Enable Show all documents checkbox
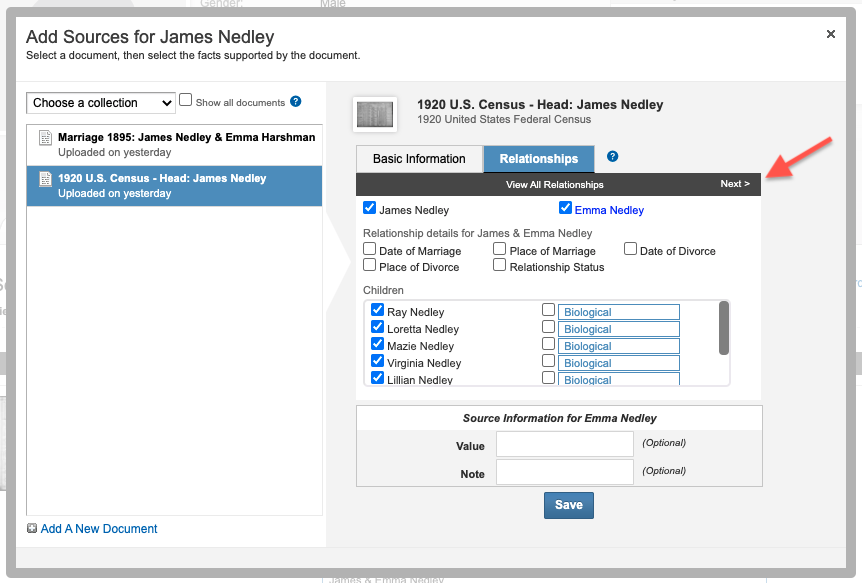 pyautogui.click(x=185, y=101)
